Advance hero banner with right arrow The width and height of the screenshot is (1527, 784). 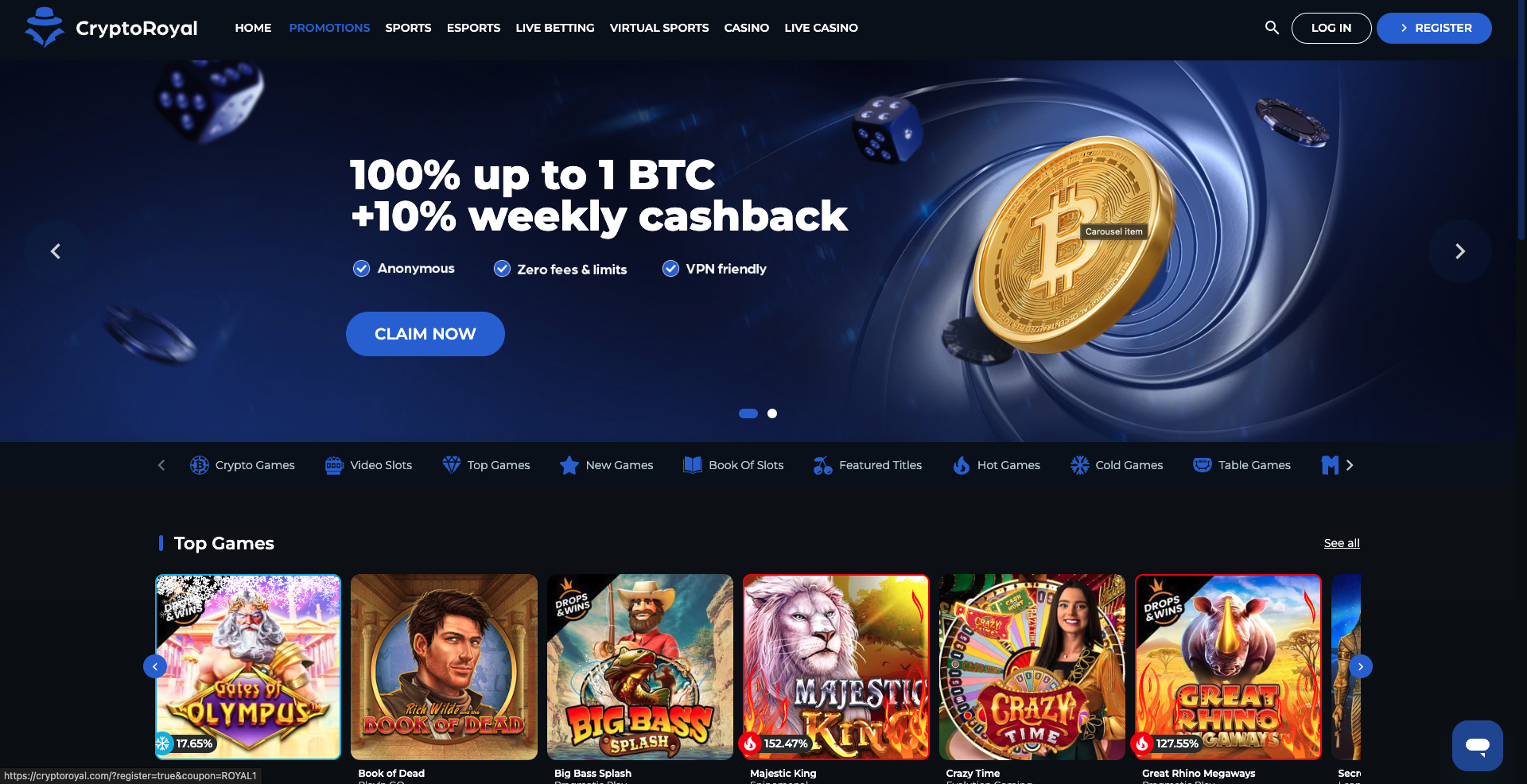[x=1459, y=251]
